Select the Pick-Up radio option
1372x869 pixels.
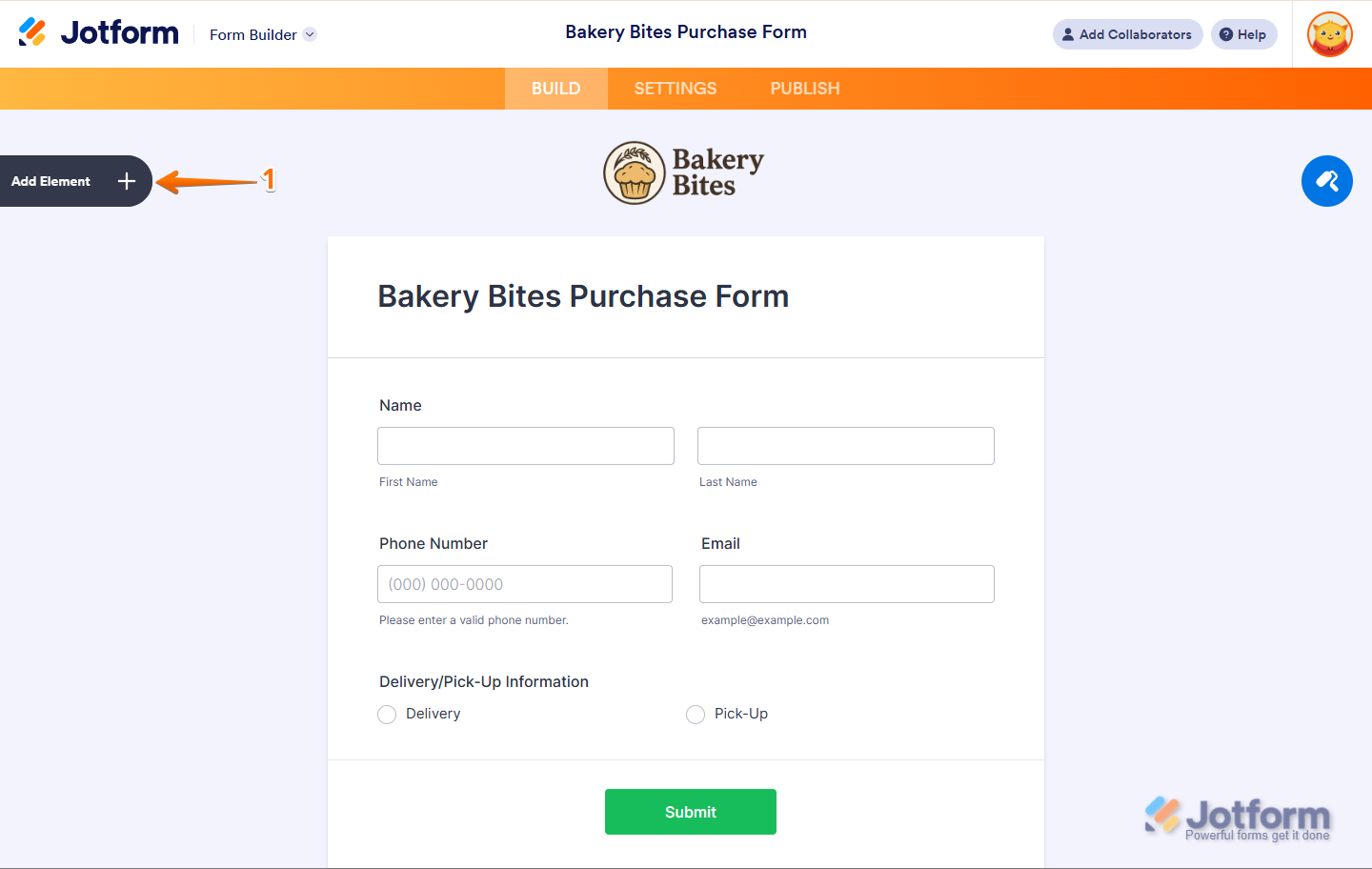pyautogui.click(x=696, y=715)
